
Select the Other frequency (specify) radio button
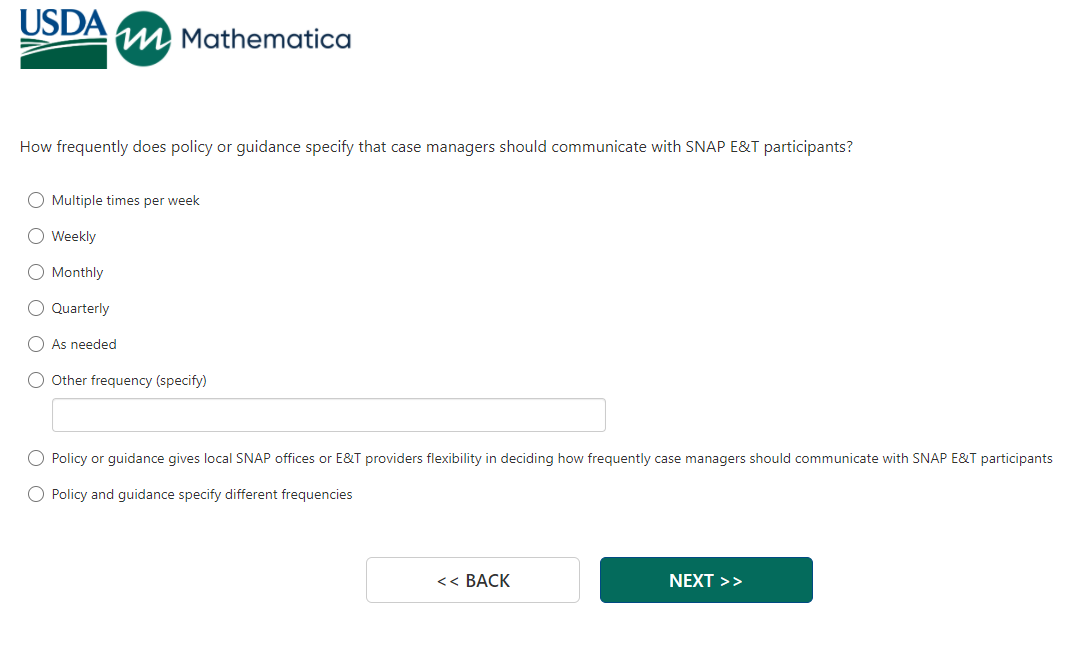click(x=36, y=380)
